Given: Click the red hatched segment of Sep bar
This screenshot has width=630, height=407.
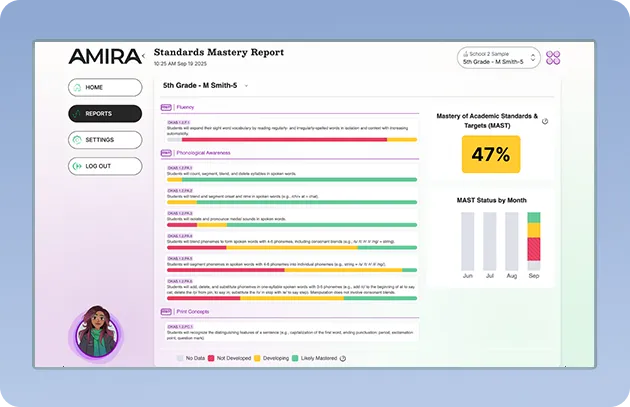Looking at the screenshot, I should [534, 249].
